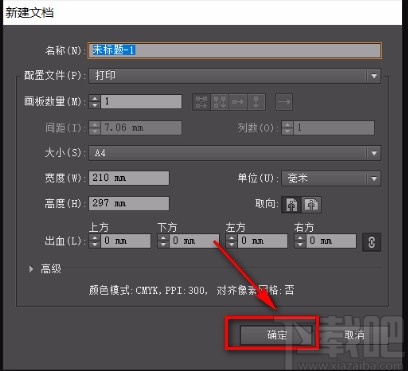The image size is (408, 371).
Task: Adjust the 上方 top bleed stepper arrows
Action: pos(95,241)
